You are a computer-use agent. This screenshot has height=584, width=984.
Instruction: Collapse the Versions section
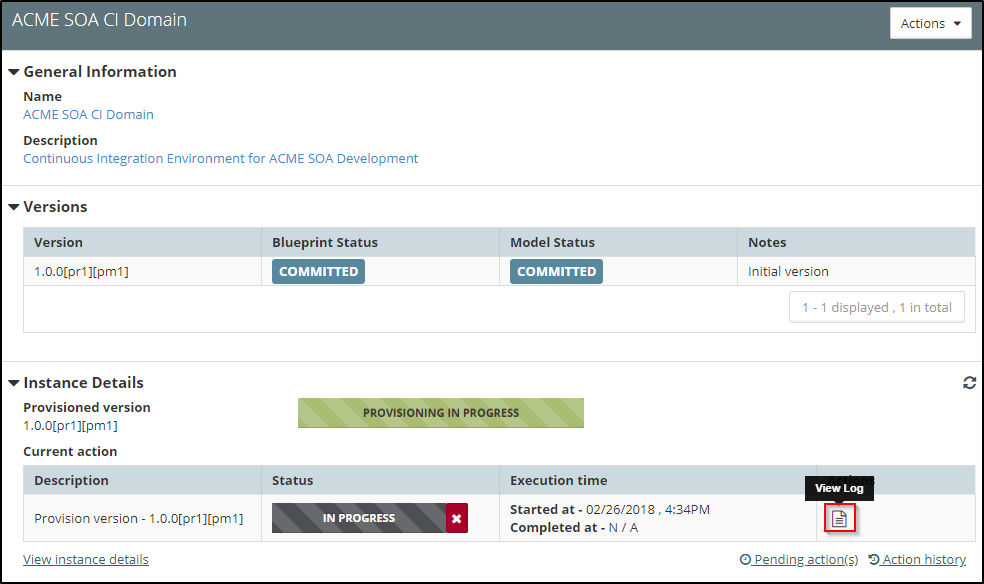(x=14, y=207)
